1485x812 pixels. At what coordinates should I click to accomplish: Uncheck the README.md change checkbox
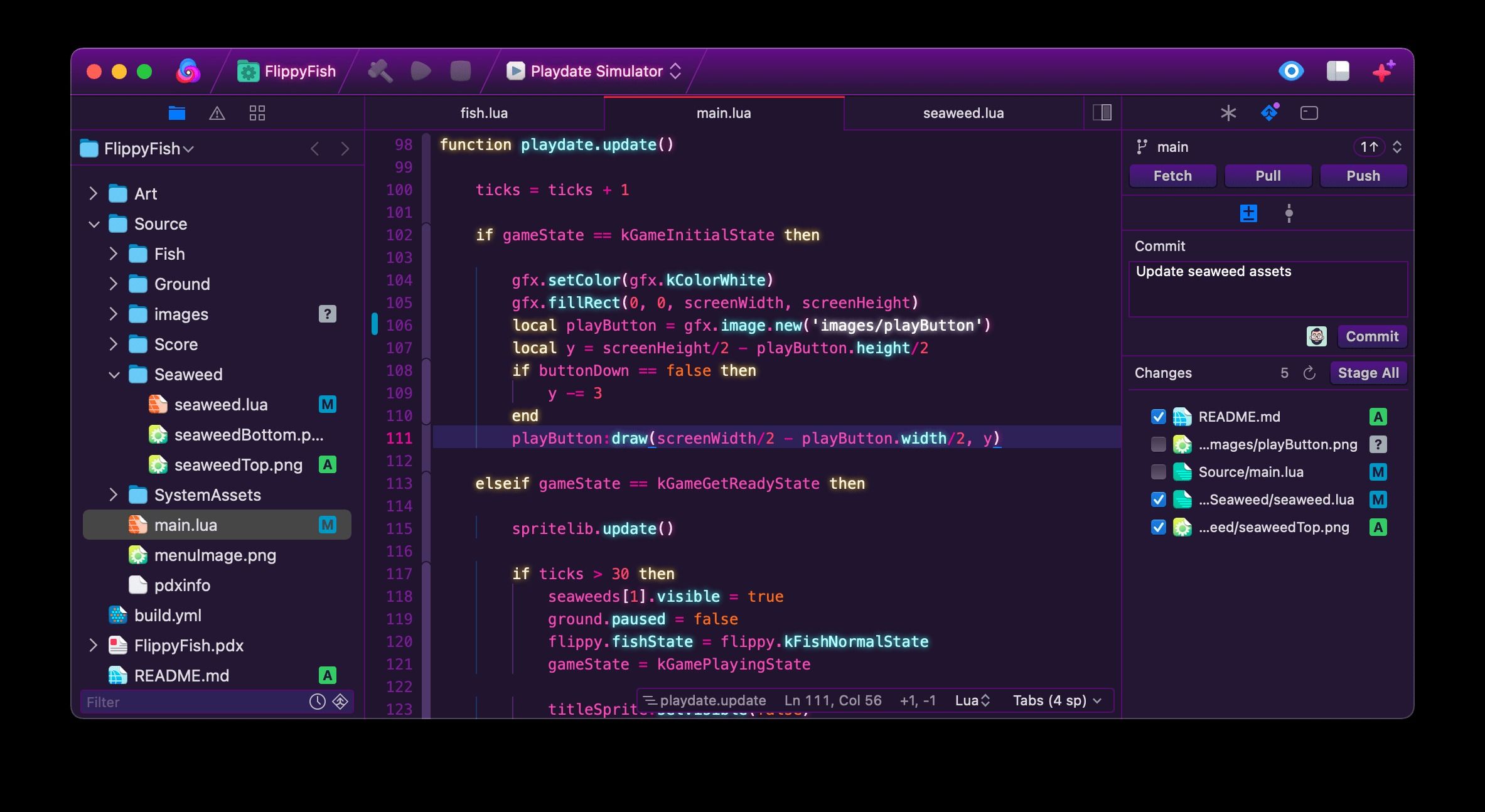tap(1159, 417)
